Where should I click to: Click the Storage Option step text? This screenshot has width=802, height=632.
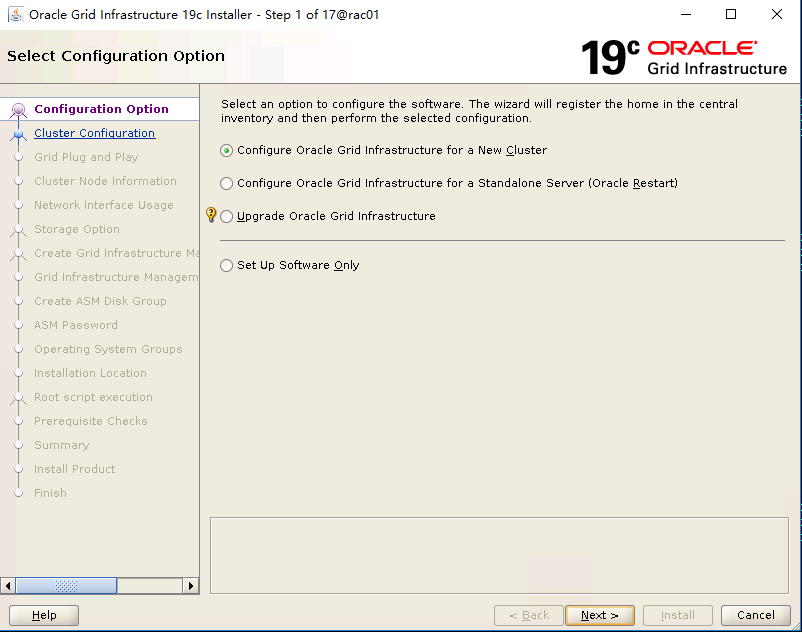(77, 229)
